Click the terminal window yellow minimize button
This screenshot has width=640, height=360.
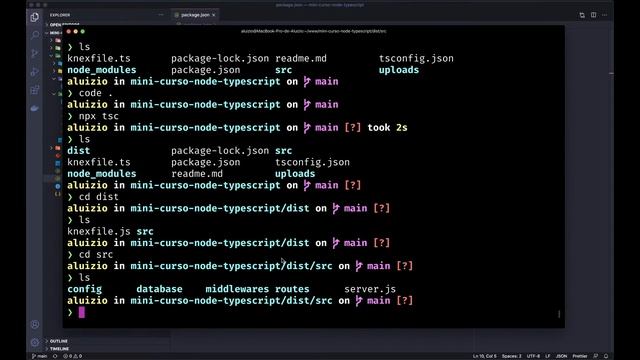click(x=76, y=31)
